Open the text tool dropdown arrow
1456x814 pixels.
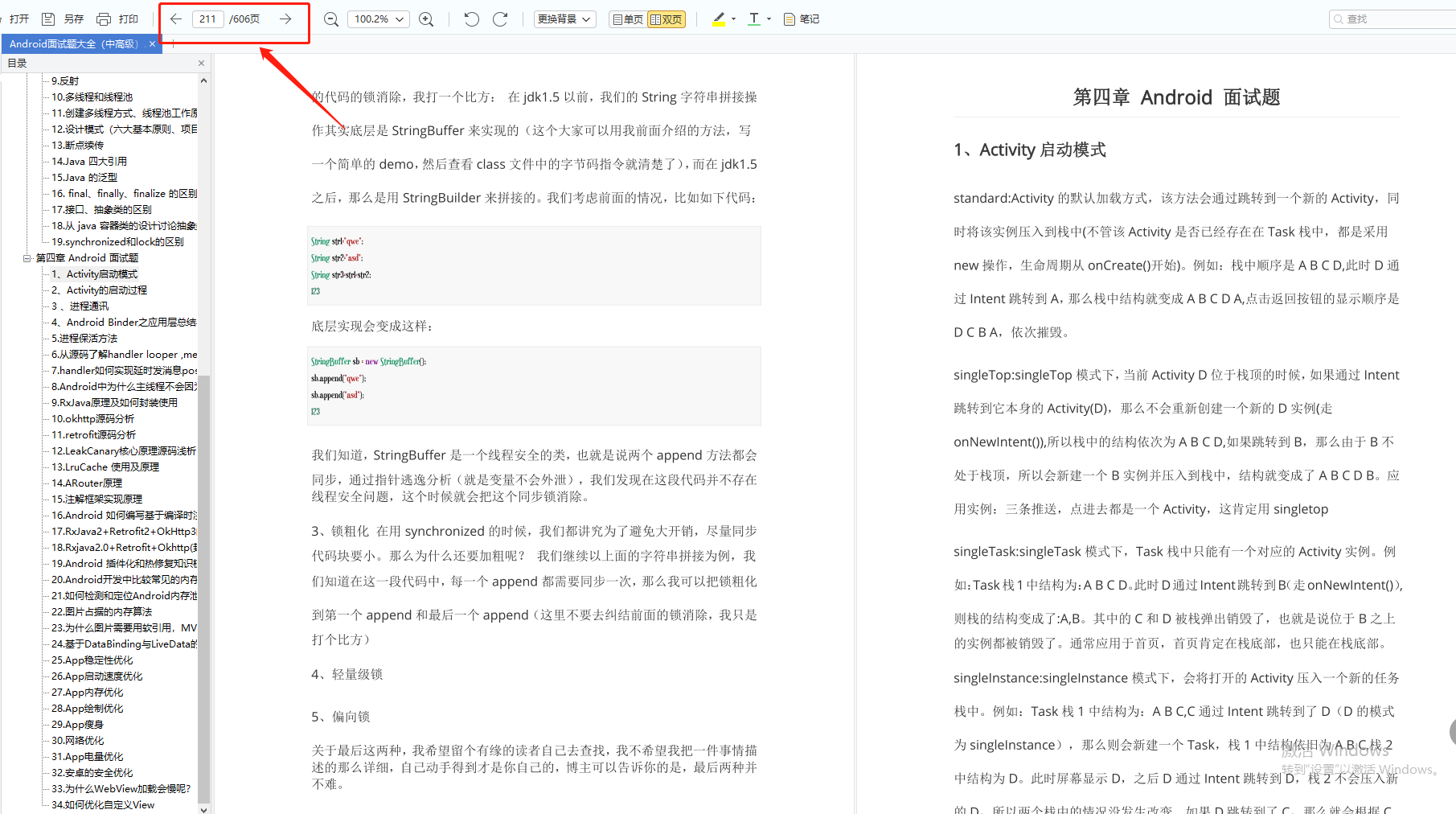[x=769, y=18]
